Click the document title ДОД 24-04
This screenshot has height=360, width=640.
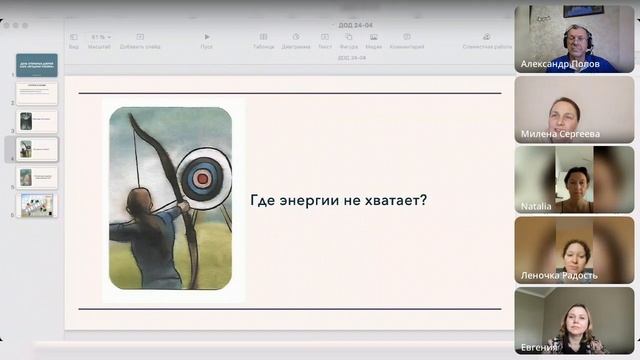(356, 25)
